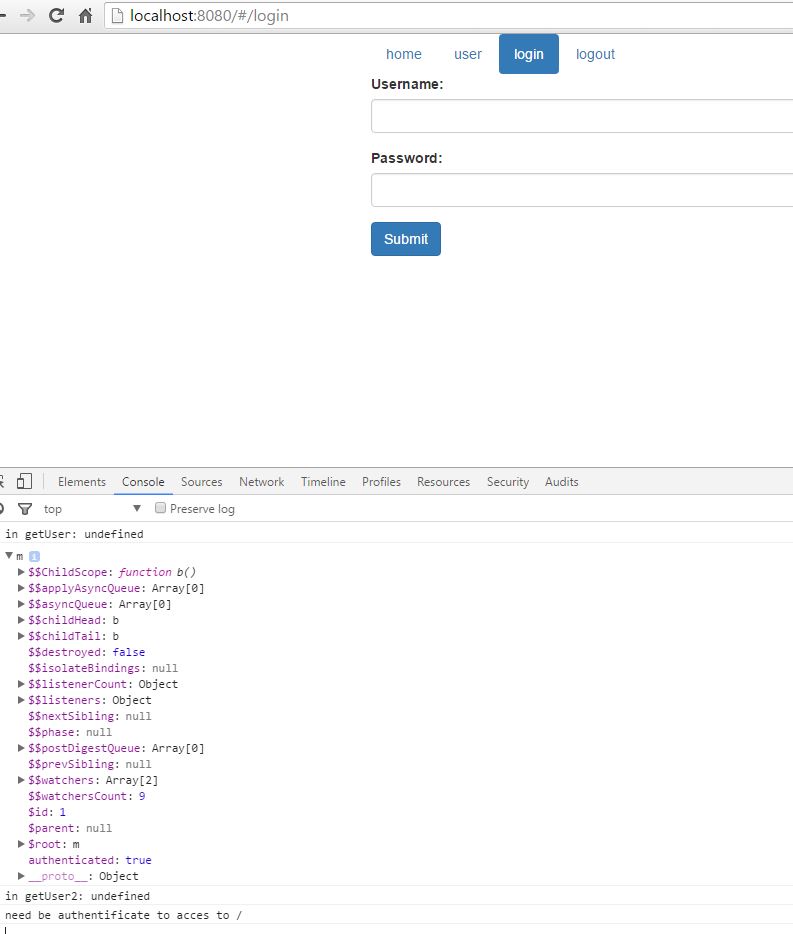Expand $$watchers array
Viewport: 793px width, 934px height.
[21, 780]
